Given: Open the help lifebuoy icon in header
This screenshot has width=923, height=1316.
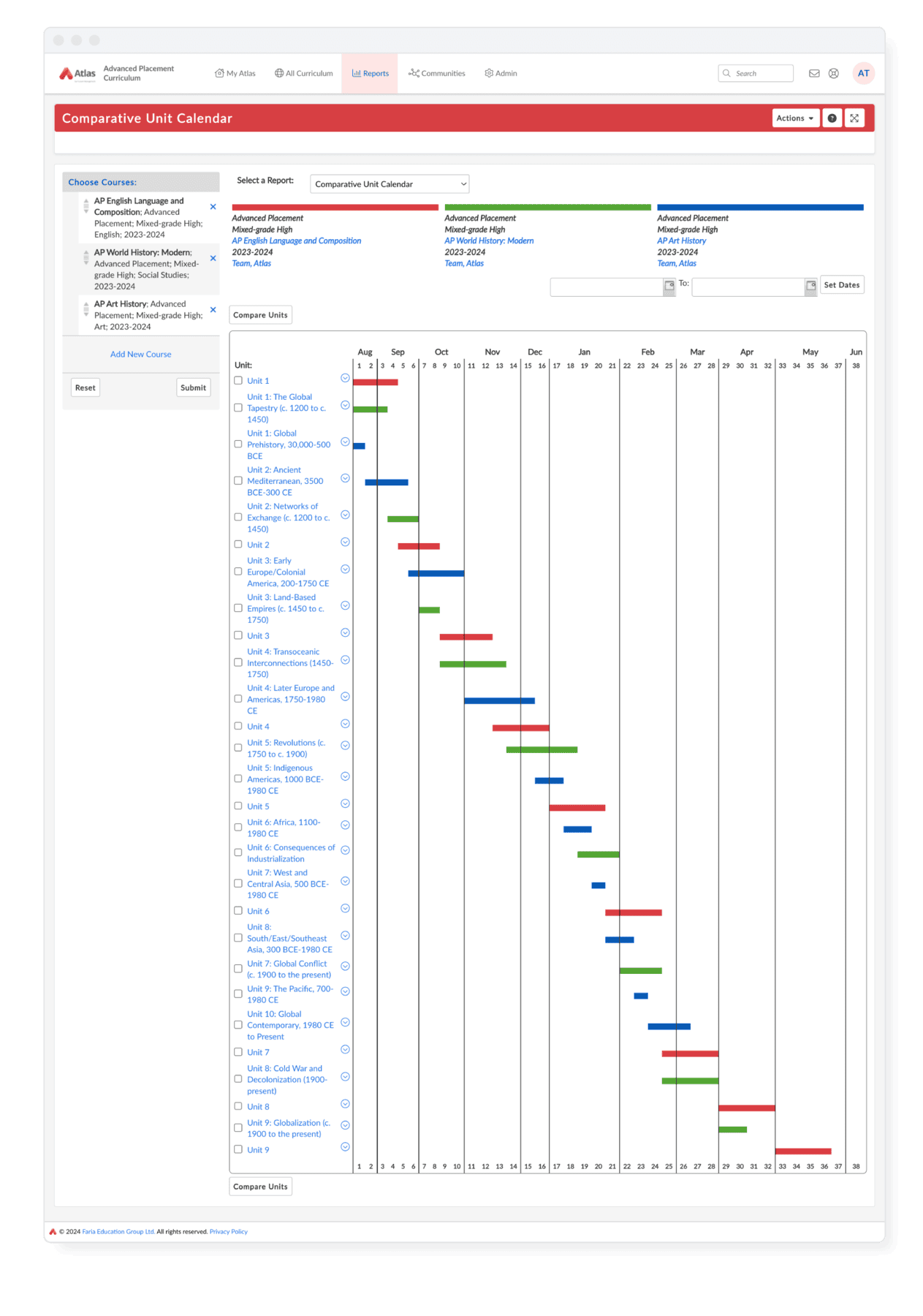Looking at the screenshot, I should pyautogui.click(x=833, y=73).
